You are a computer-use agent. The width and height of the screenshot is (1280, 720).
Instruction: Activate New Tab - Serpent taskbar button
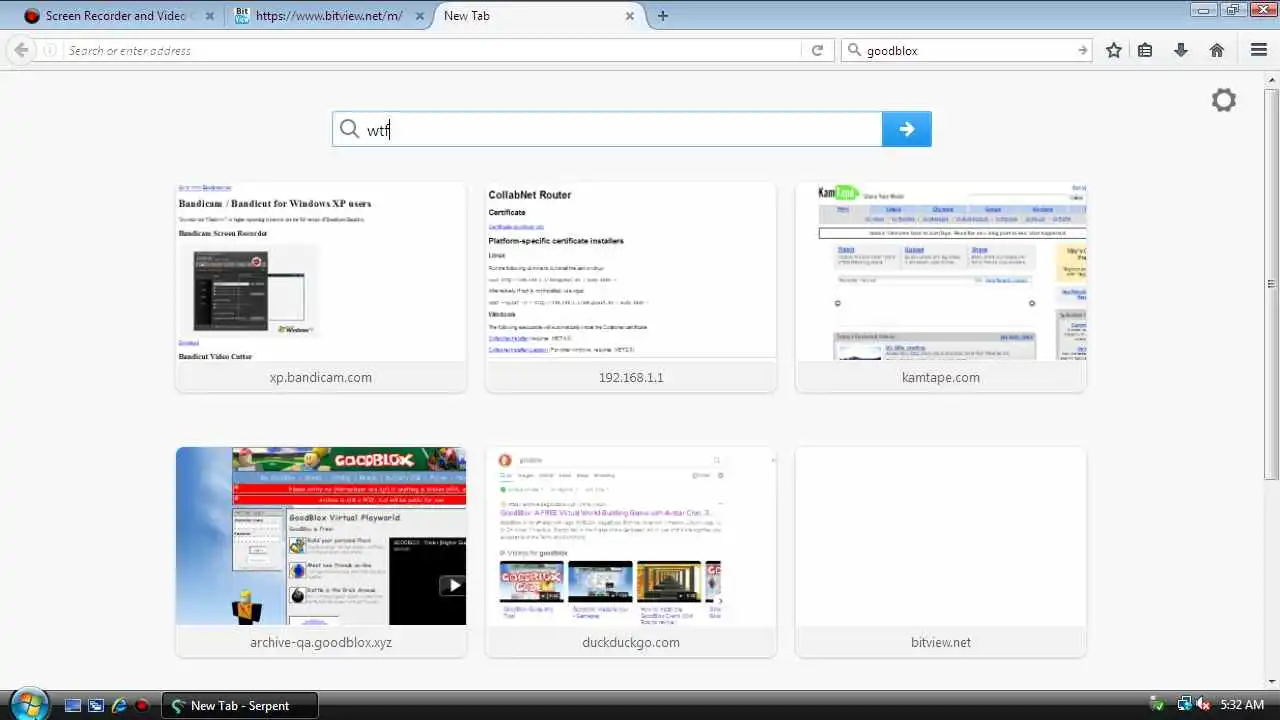coord(240,705)
